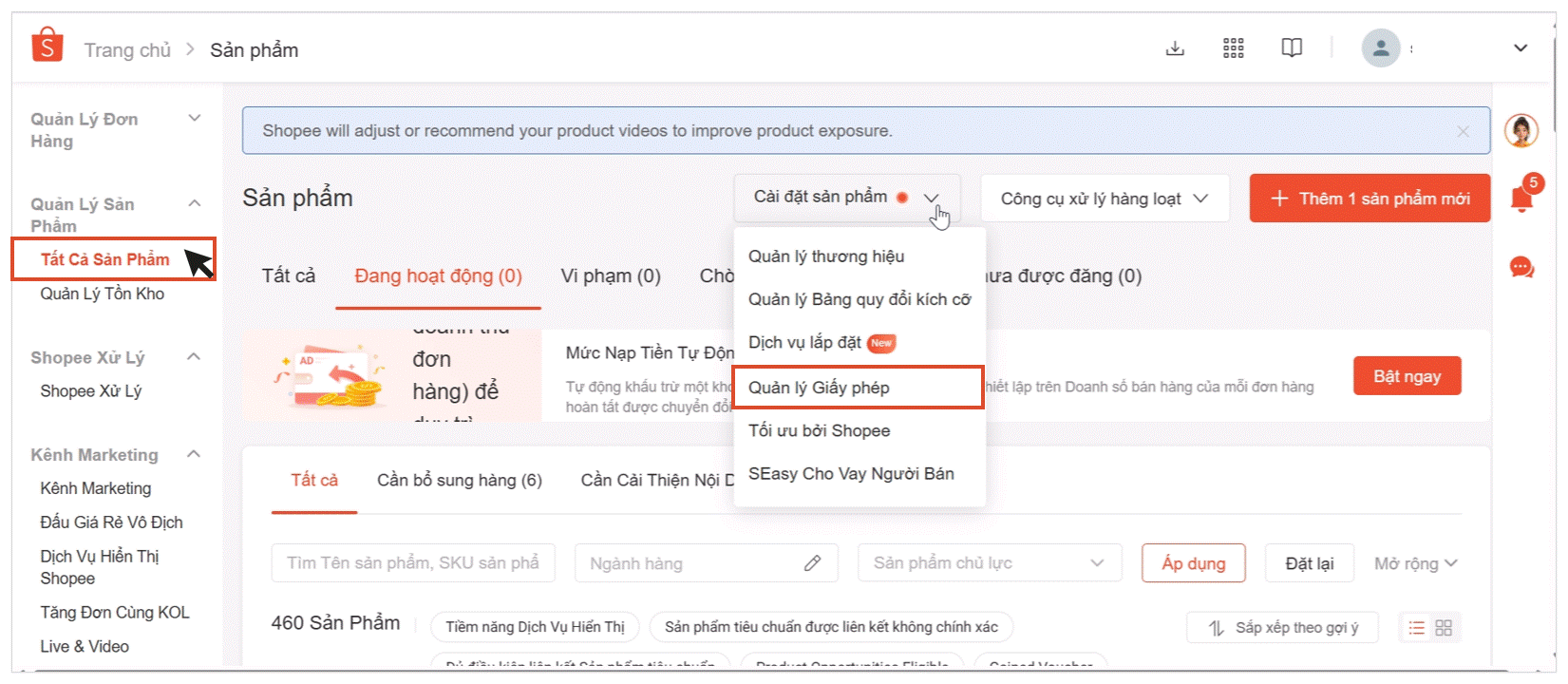This screenshot has width=1568, height=684.
Task: Switch to top Tất cả status tab
Action: pyautogui.click(x=289, y=276)
